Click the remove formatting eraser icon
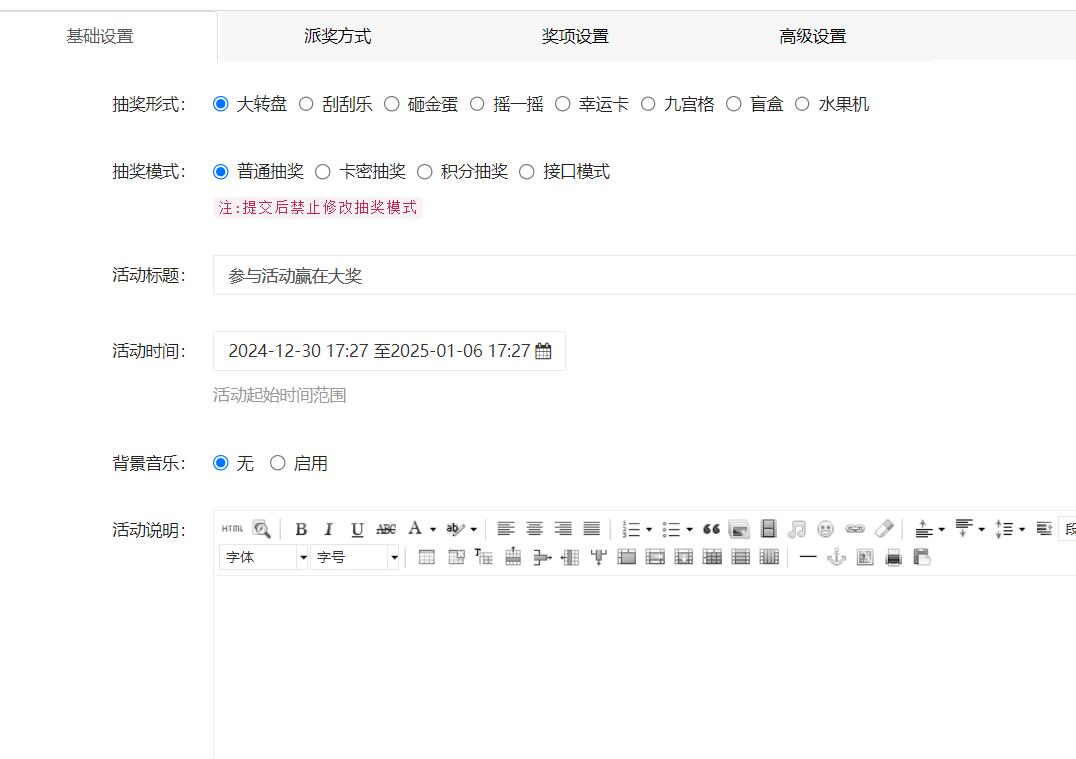 884,529
